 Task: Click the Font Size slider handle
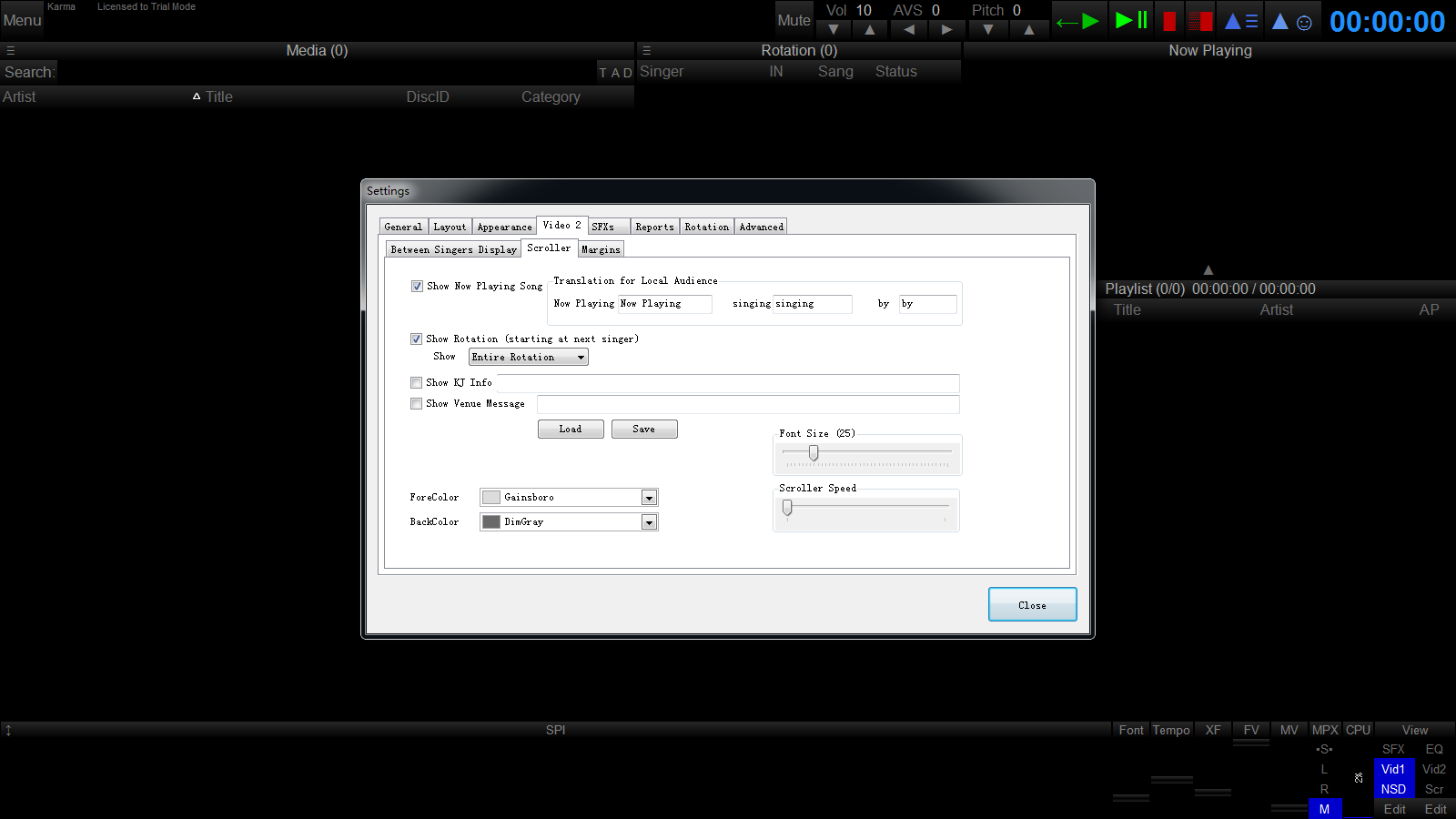814,453
